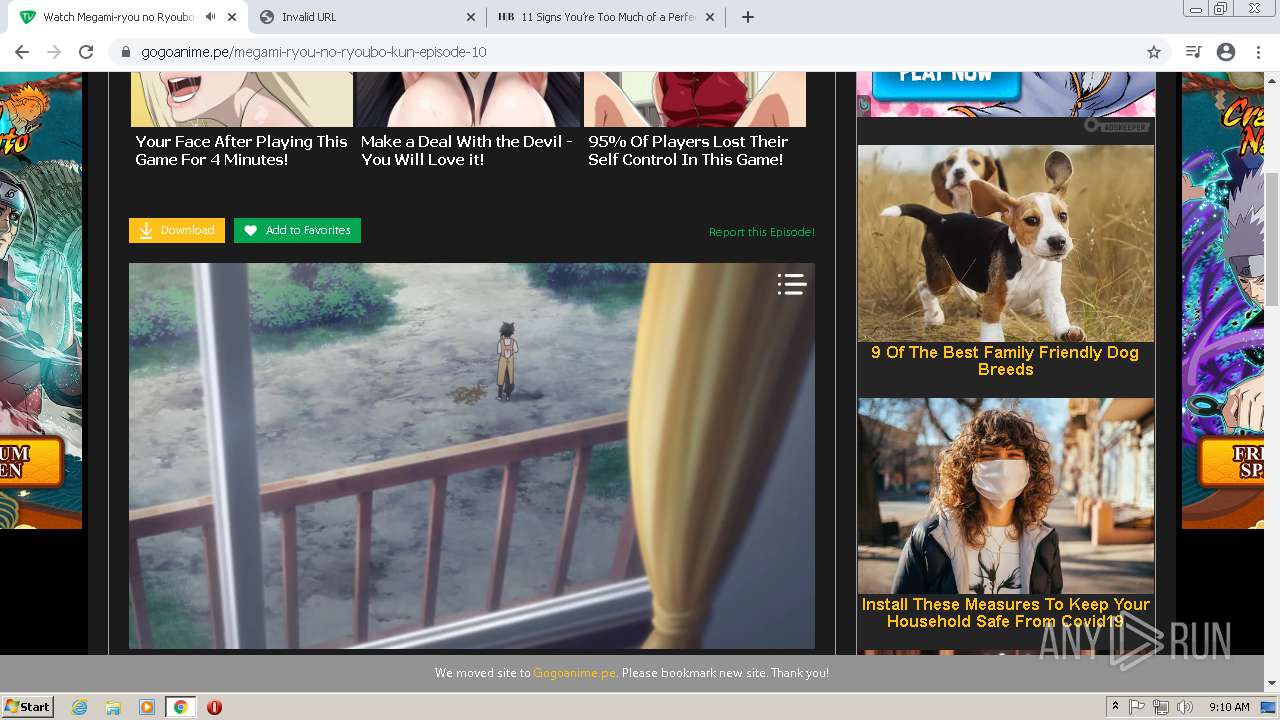The width and height of the screenshot is (1280, 720).
Task: Open the video player playlist menu icon
Action: [x=792, y=285]
